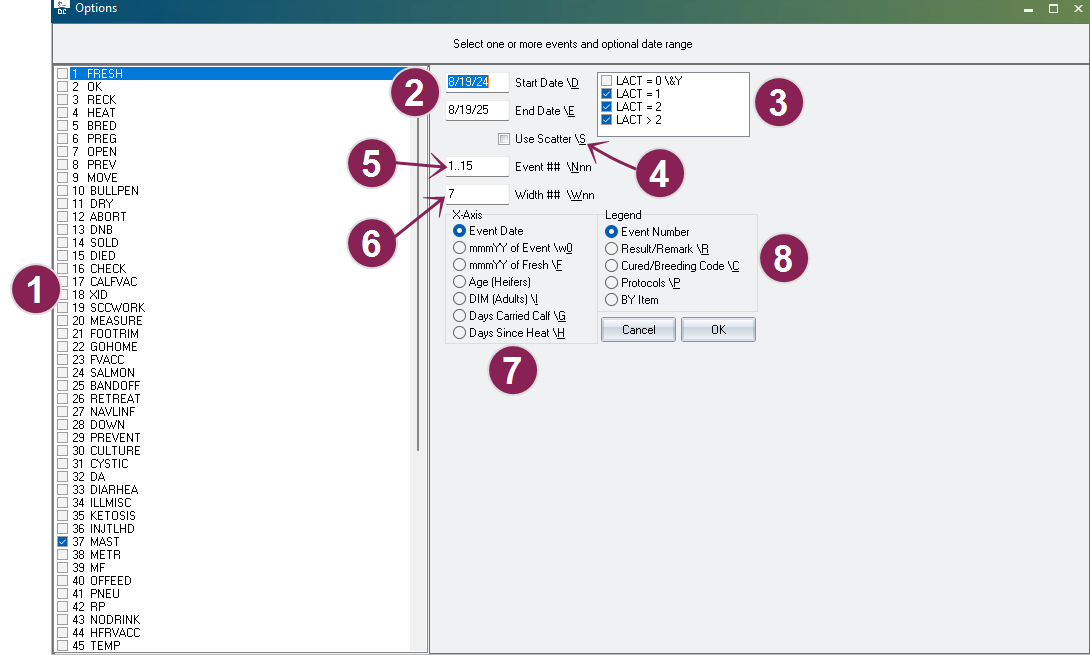The width and height of the screenshot is (1090, 655).
Task: Uncheck the LACT > 2 option
Action: (607, 120)
